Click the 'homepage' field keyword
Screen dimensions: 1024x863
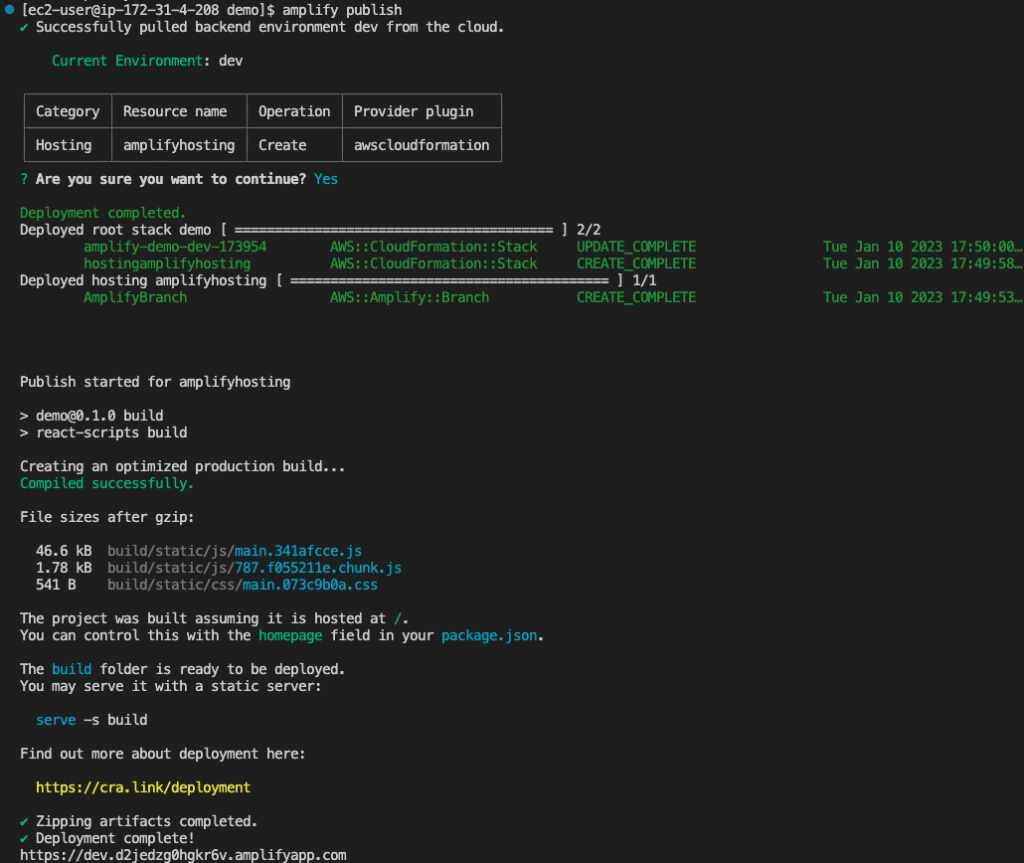(x=290, y=636)
